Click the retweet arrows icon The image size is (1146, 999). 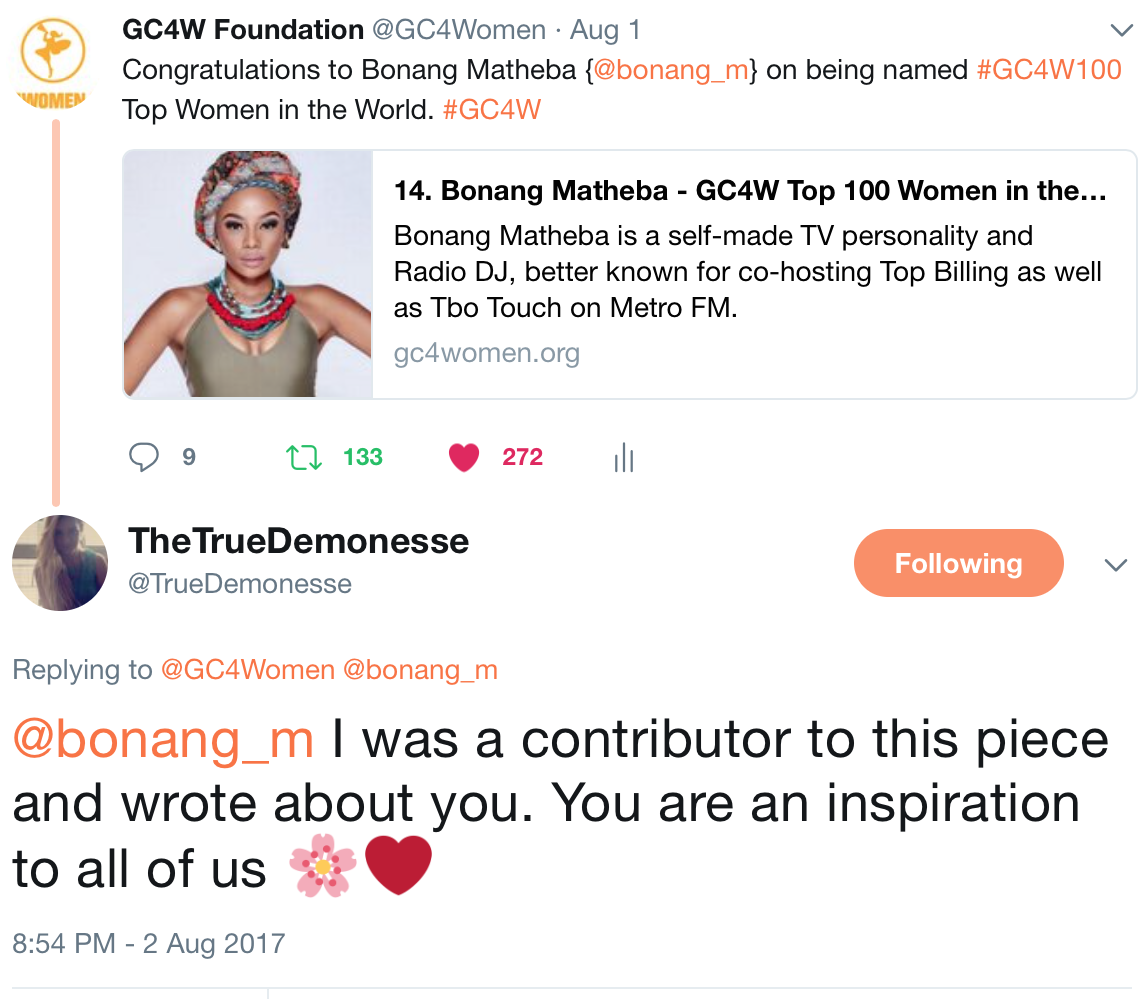point(302,458)
